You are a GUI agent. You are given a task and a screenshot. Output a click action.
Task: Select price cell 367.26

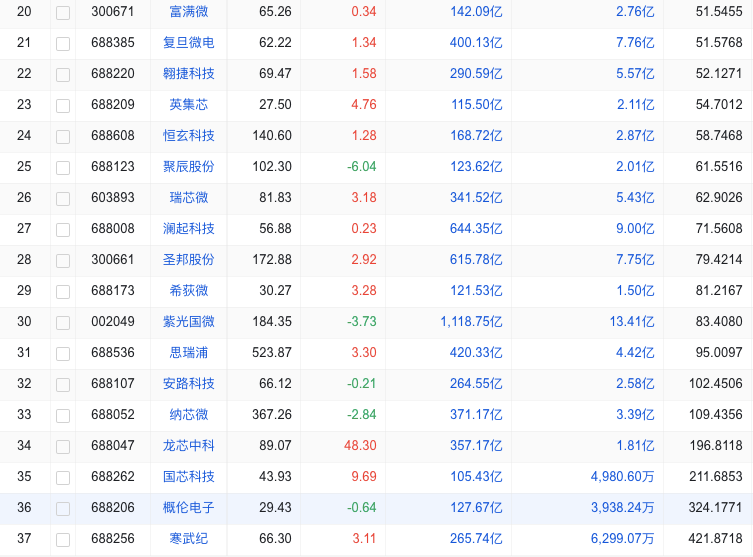pyautogui.click(x=272, y=414)
